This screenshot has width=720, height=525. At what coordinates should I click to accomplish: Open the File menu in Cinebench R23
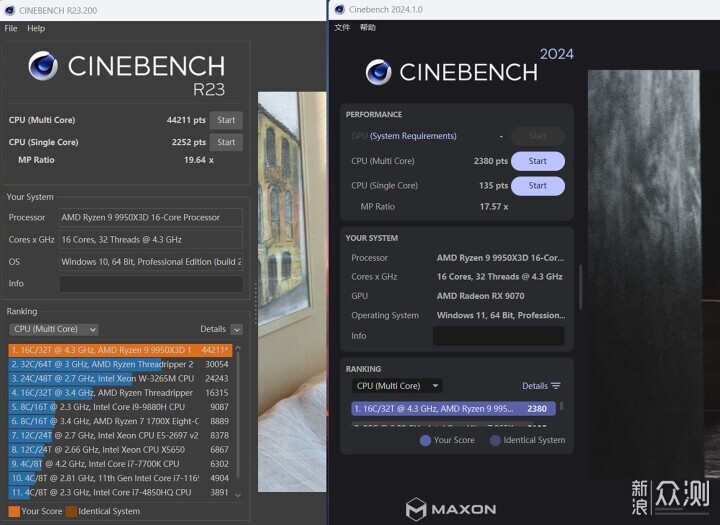coord(11,28)
